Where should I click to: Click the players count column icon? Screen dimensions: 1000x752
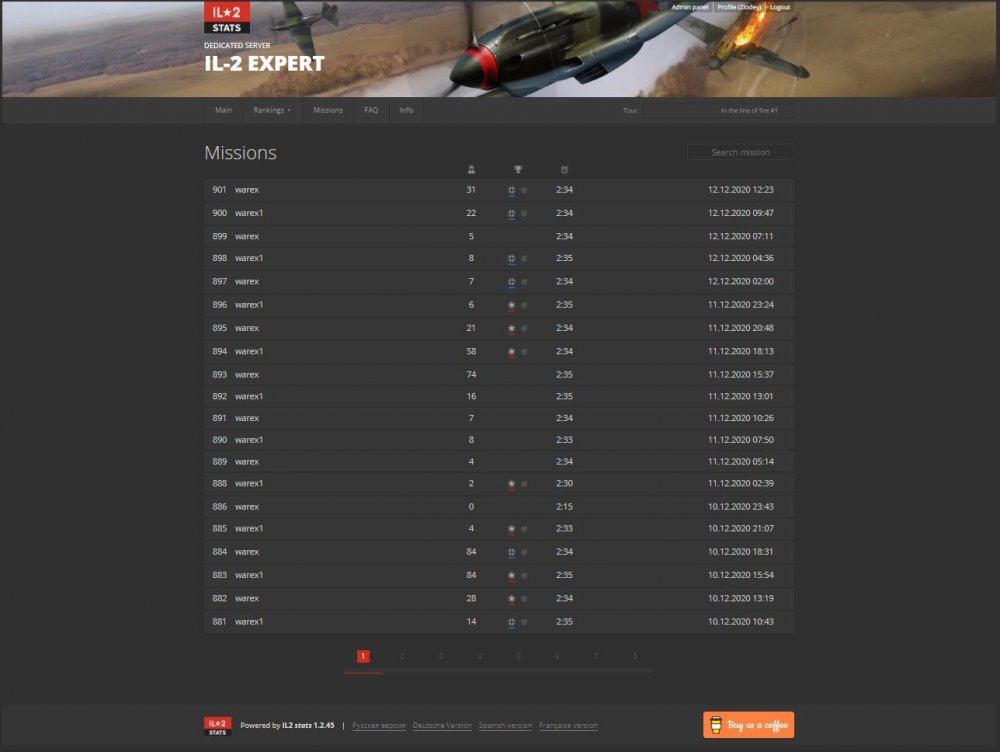[471, 170]
